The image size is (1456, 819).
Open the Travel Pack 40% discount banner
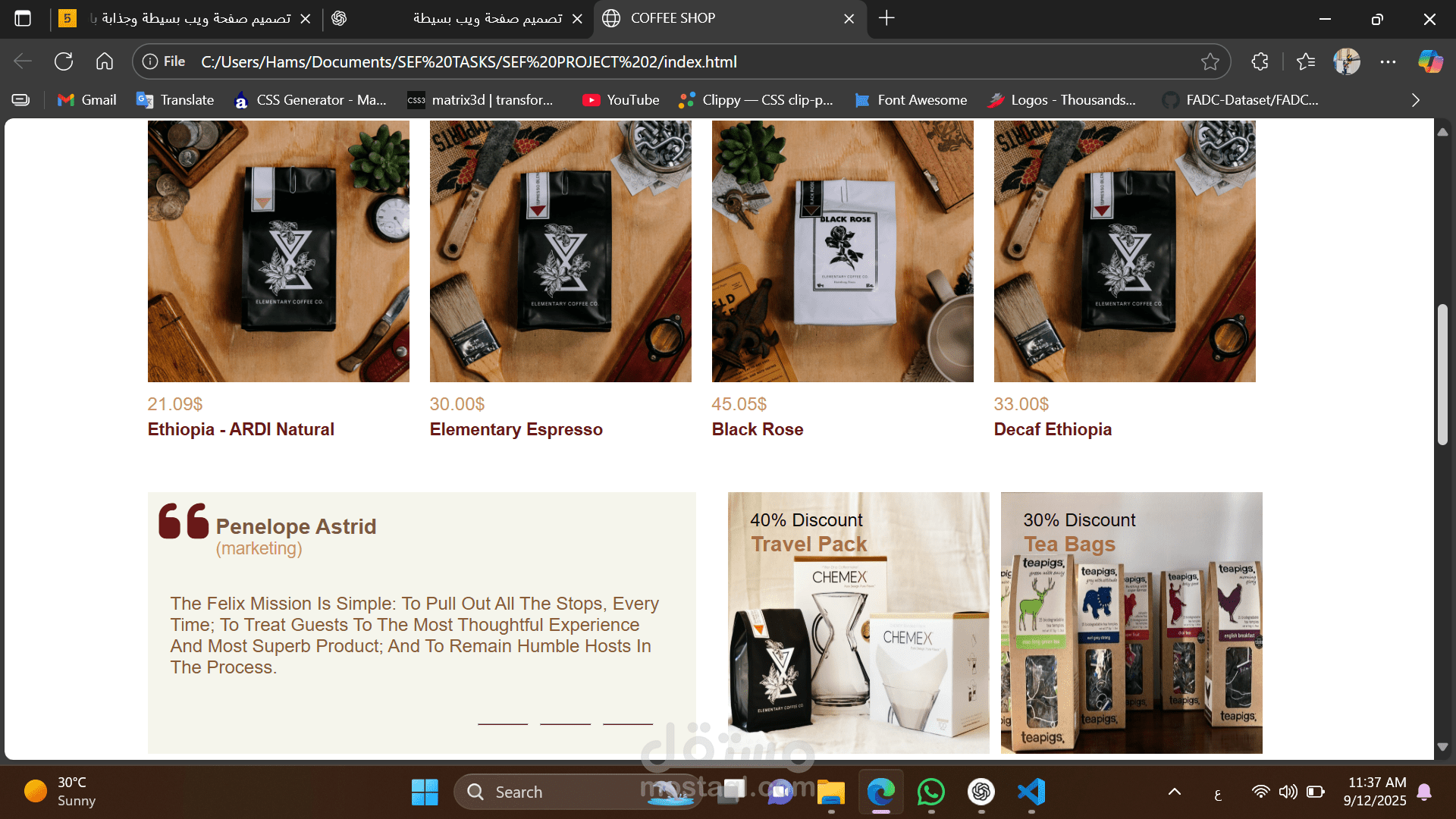[x=858, y=623]
